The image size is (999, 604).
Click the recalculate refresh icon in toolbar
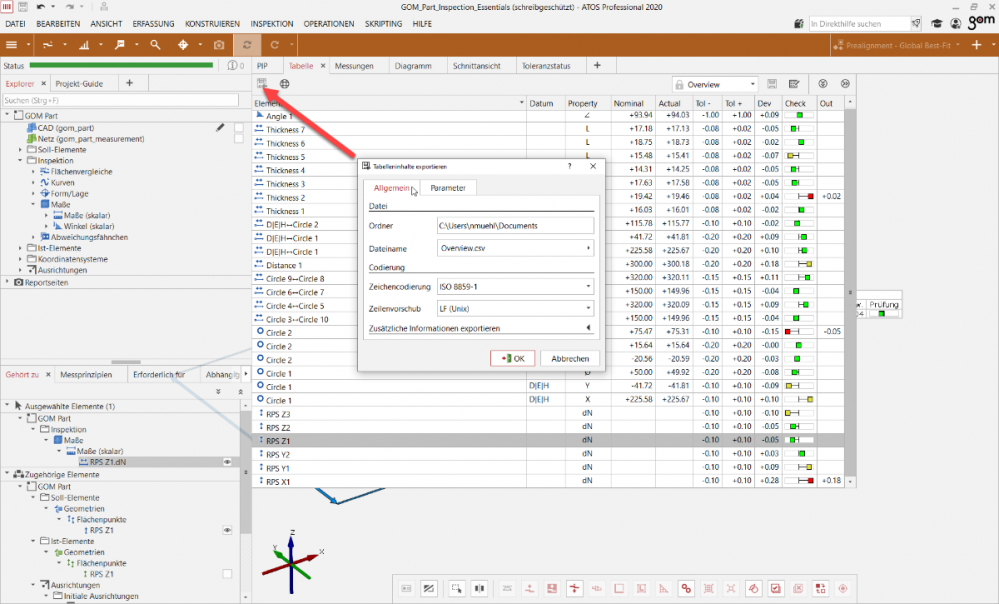tap(245, 45)
